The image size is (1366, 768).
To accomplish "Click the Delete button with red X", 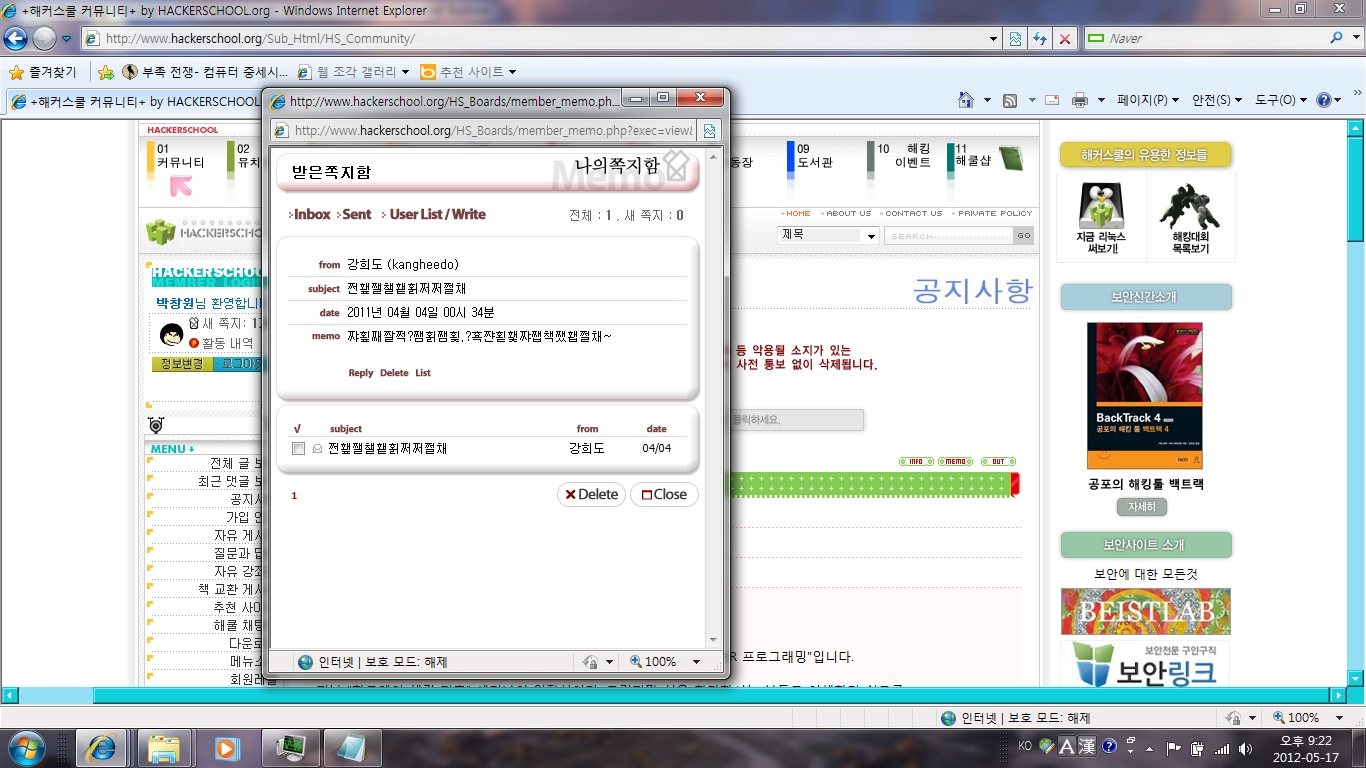I will [590, 494].
